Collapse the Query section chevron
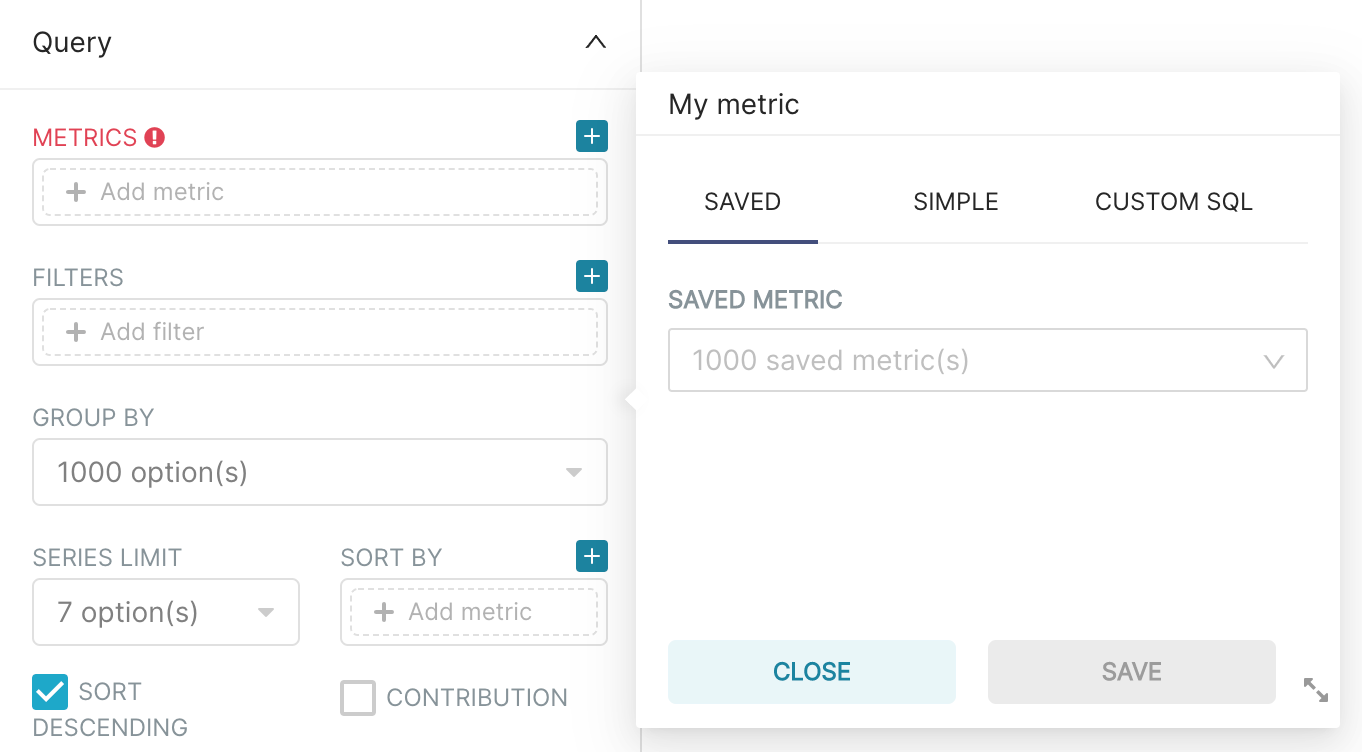The width and height of the screenshot is (1362, 752). click(596, 42)
